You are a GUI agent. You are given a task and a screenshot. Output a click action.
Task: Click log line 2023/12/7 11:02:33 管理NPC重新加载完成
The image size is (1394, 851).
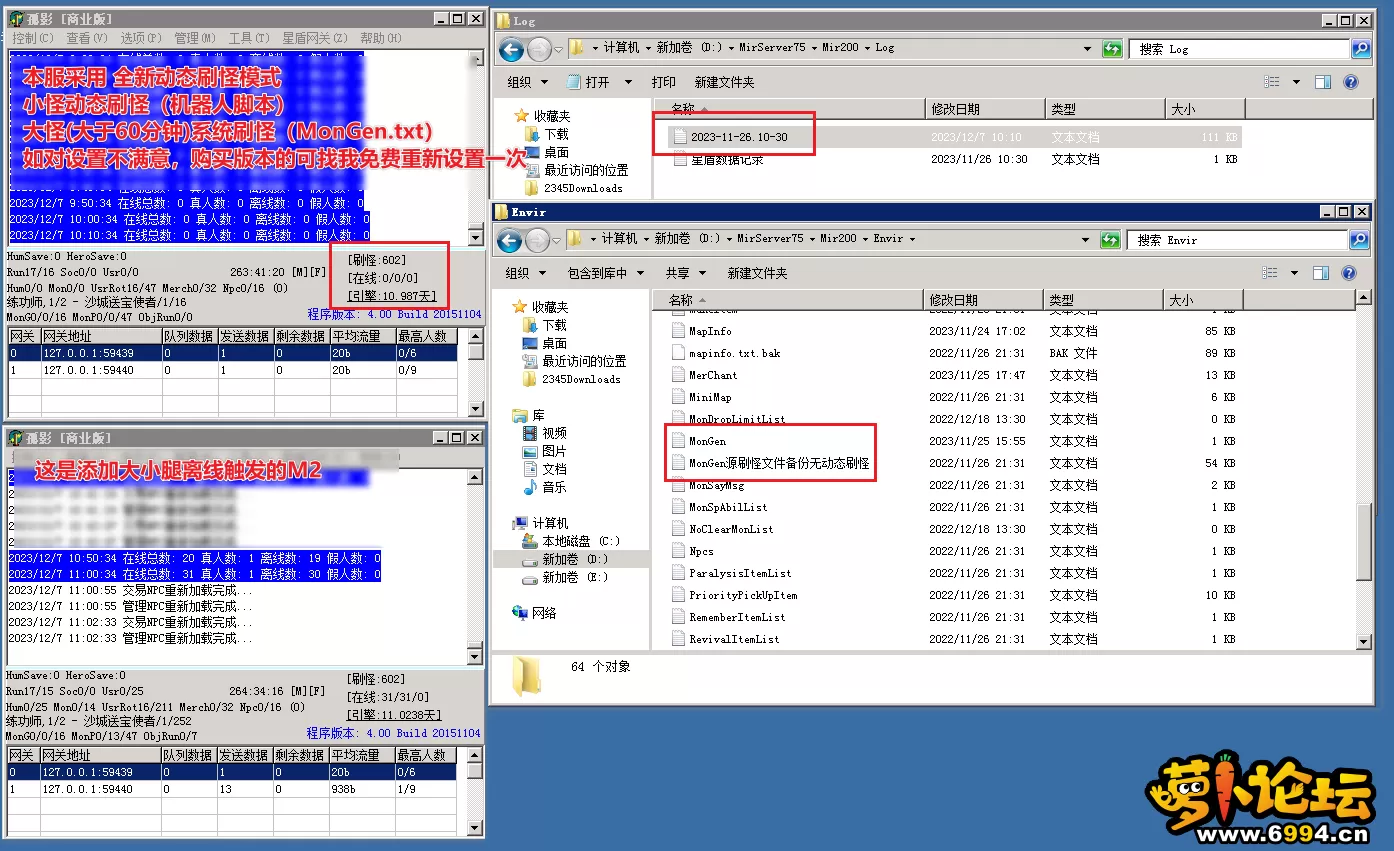[130, 638]
